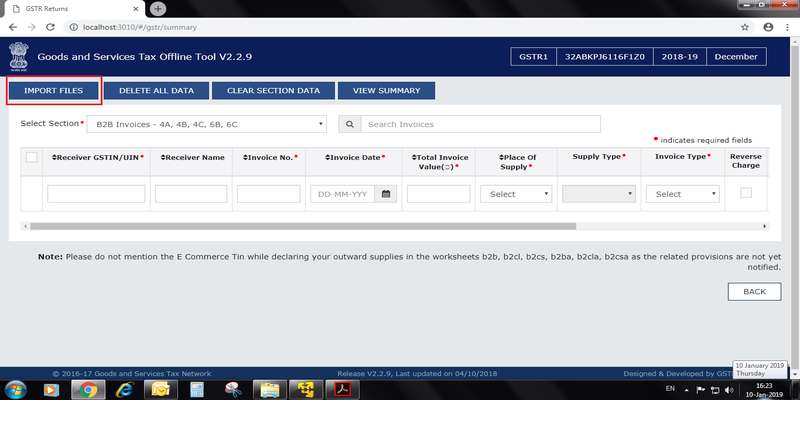Click the browser reload icon

pyautogui.click(x=50, y=27)
